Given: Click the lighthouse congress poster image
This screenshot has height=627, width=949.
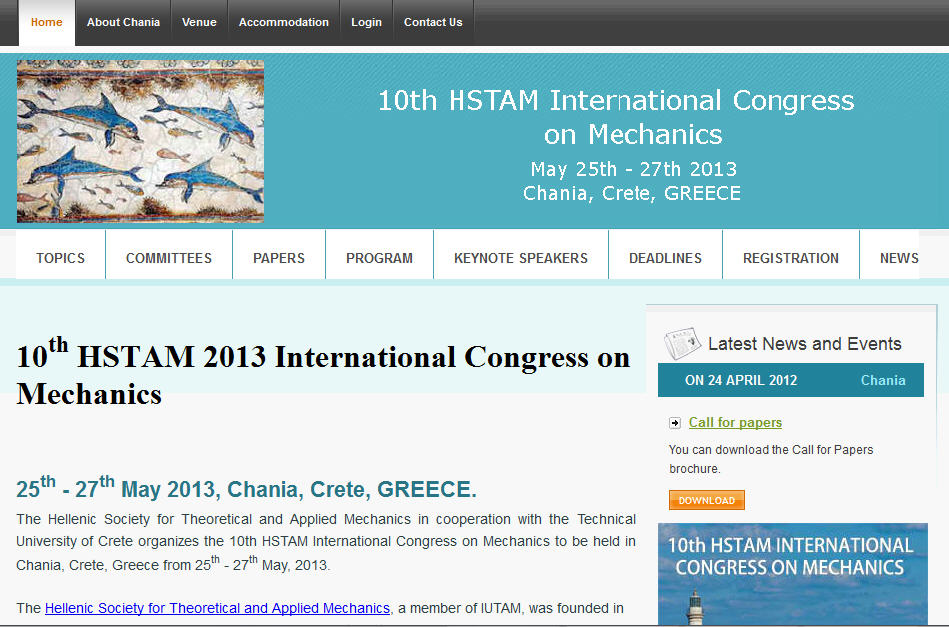Looking at the screenshot, I should [793, 574].
